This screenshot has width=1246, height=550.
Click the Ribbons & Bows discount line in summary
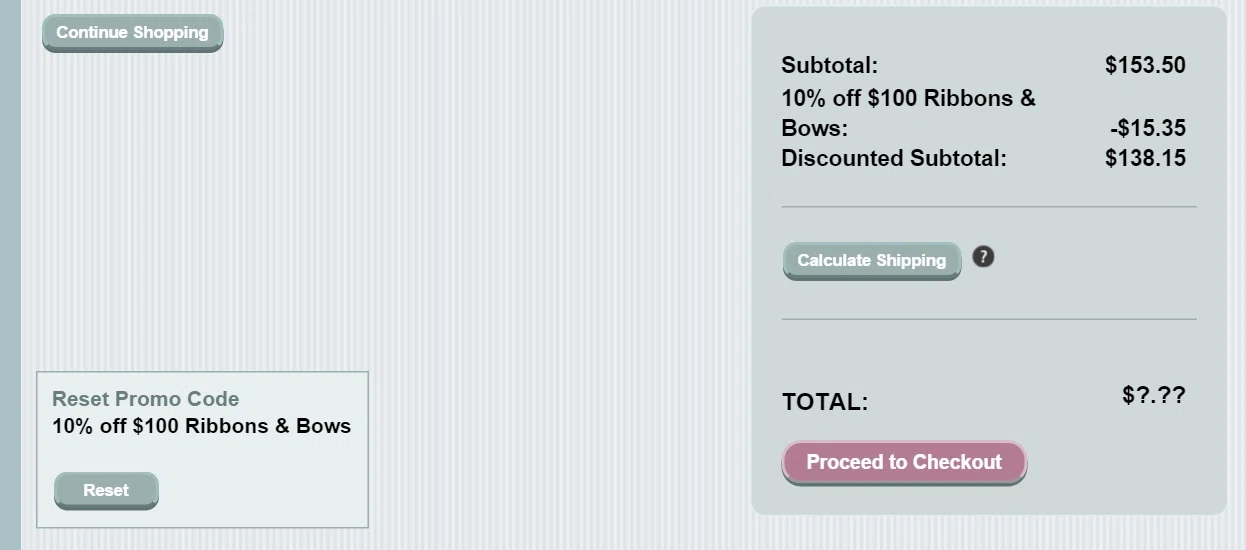(x=908, y=113)
